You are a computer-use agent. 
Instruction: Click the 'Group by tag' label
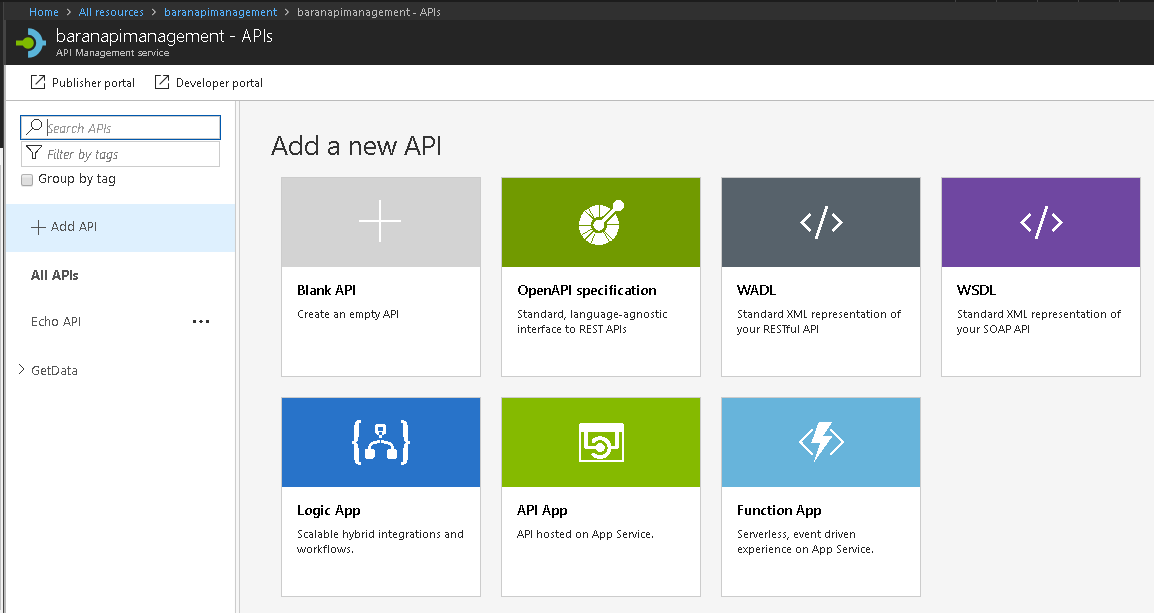tap(77, 179)
